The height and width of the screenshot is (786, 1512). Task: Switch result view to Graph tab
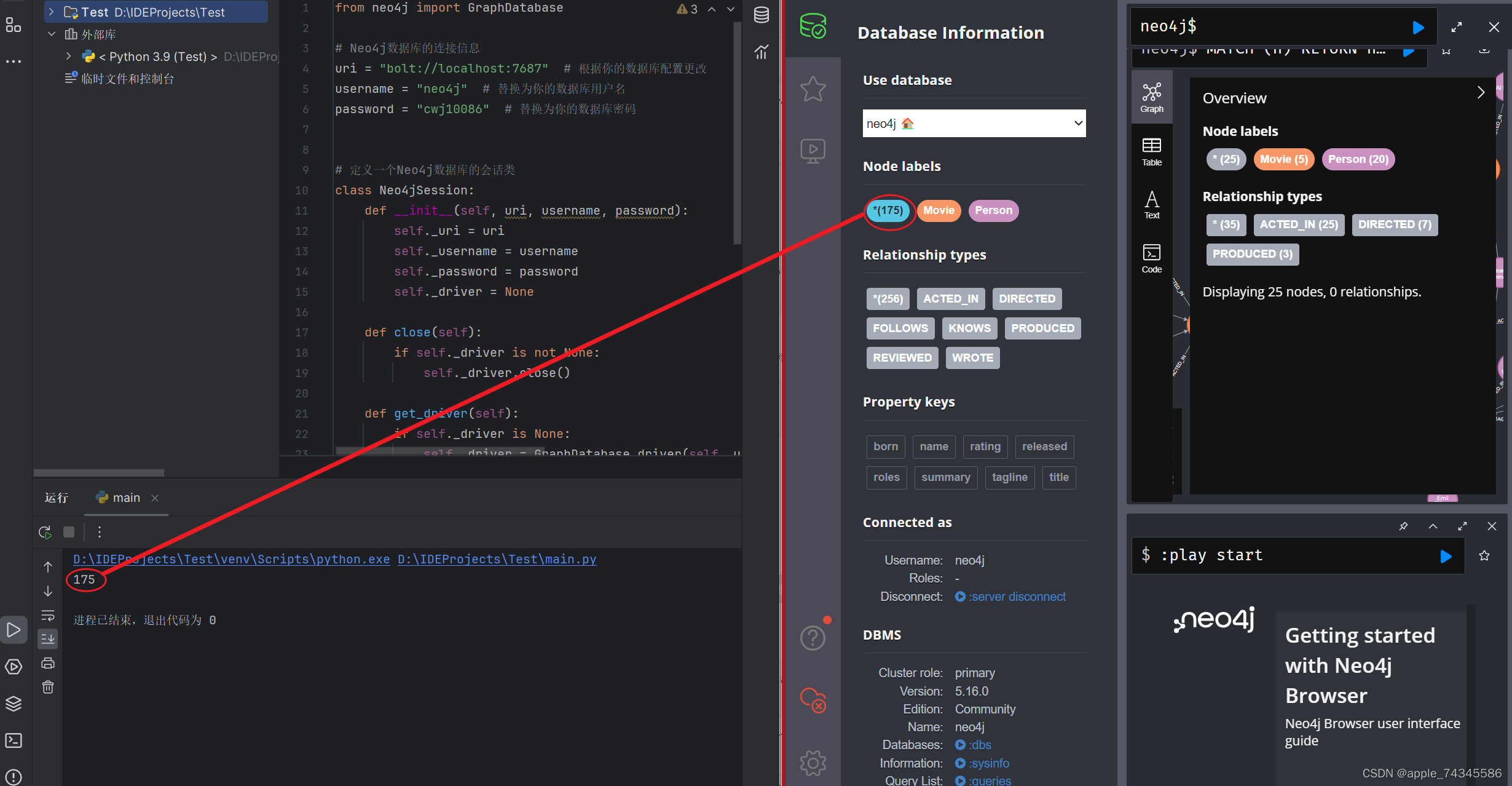tap(1151, 97)
